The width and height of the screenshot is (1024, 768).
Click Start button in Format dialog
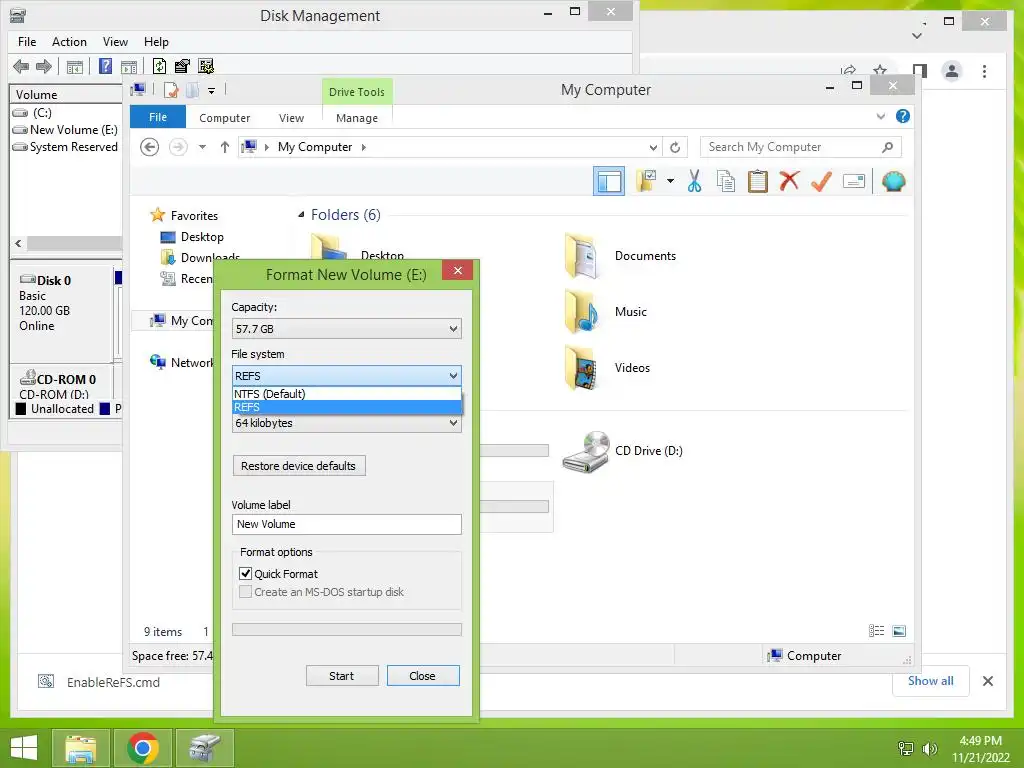click(x=342, y=676)
